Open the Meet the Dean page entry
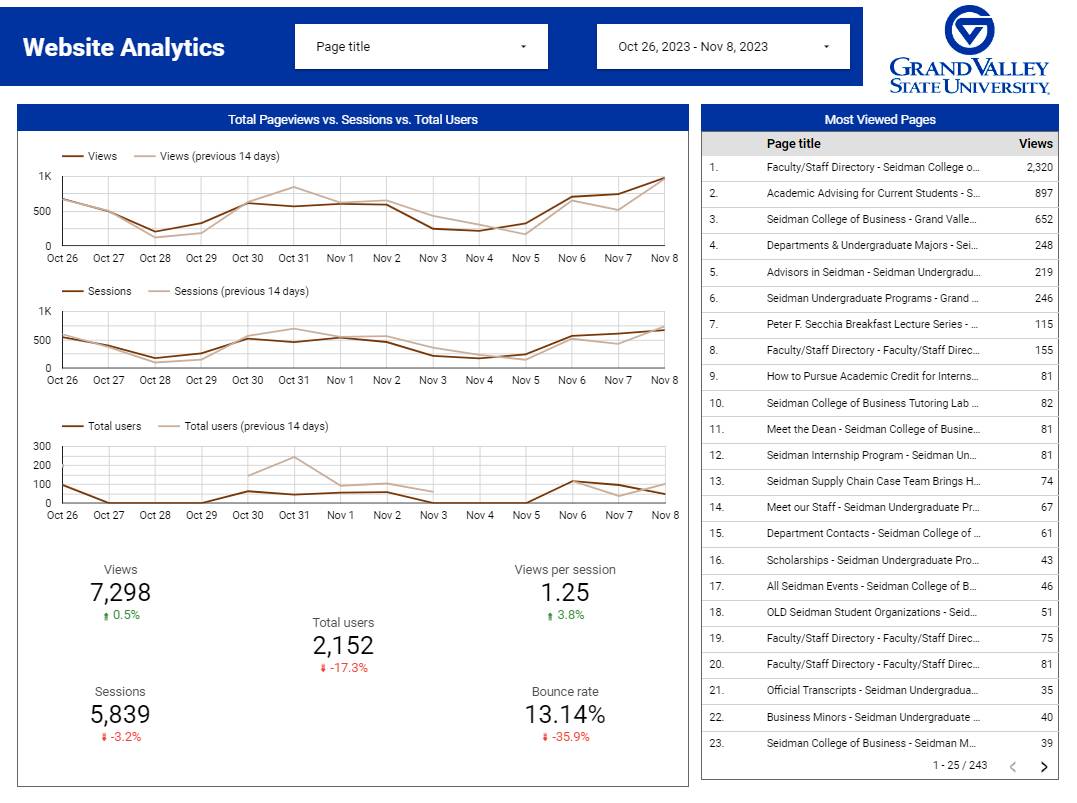Image resolution: width=1077 pixels, height=803 pixels. [x=880, y=429]
